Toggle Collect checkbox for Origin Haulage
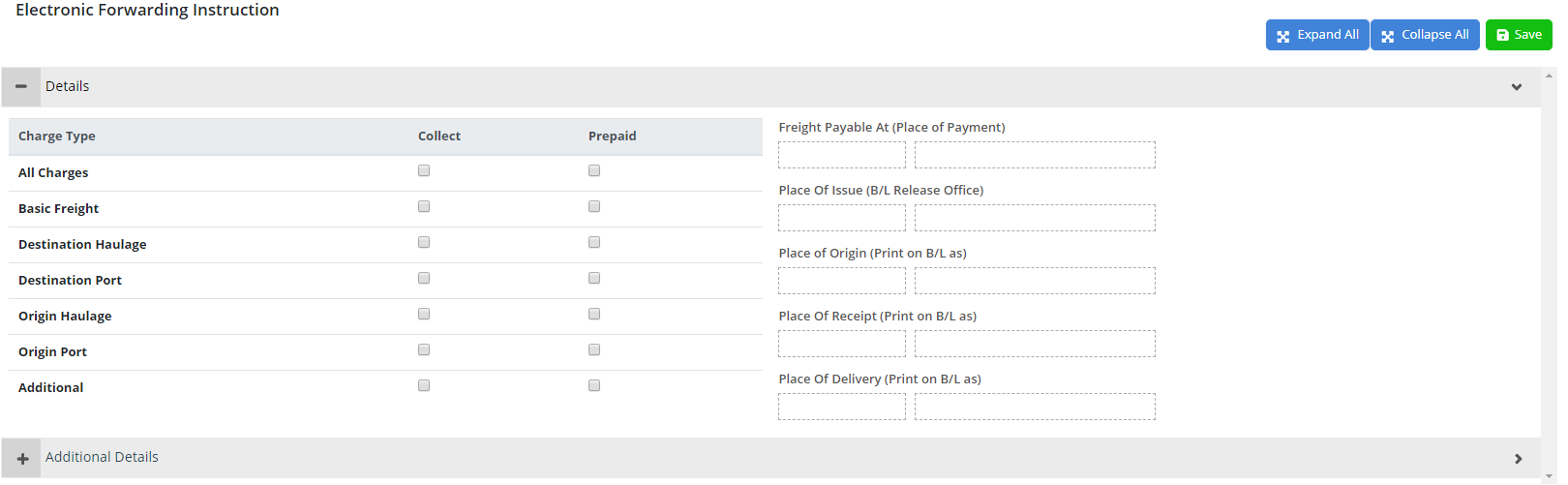The height and width of the screenshot is (485, 1568). [424, 315]
